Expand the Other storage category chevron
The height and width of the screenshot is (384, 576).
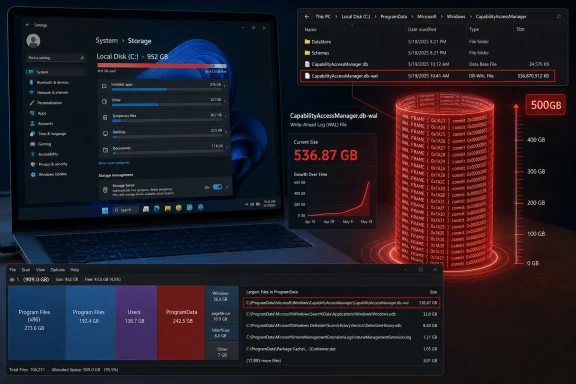point(225,101)
